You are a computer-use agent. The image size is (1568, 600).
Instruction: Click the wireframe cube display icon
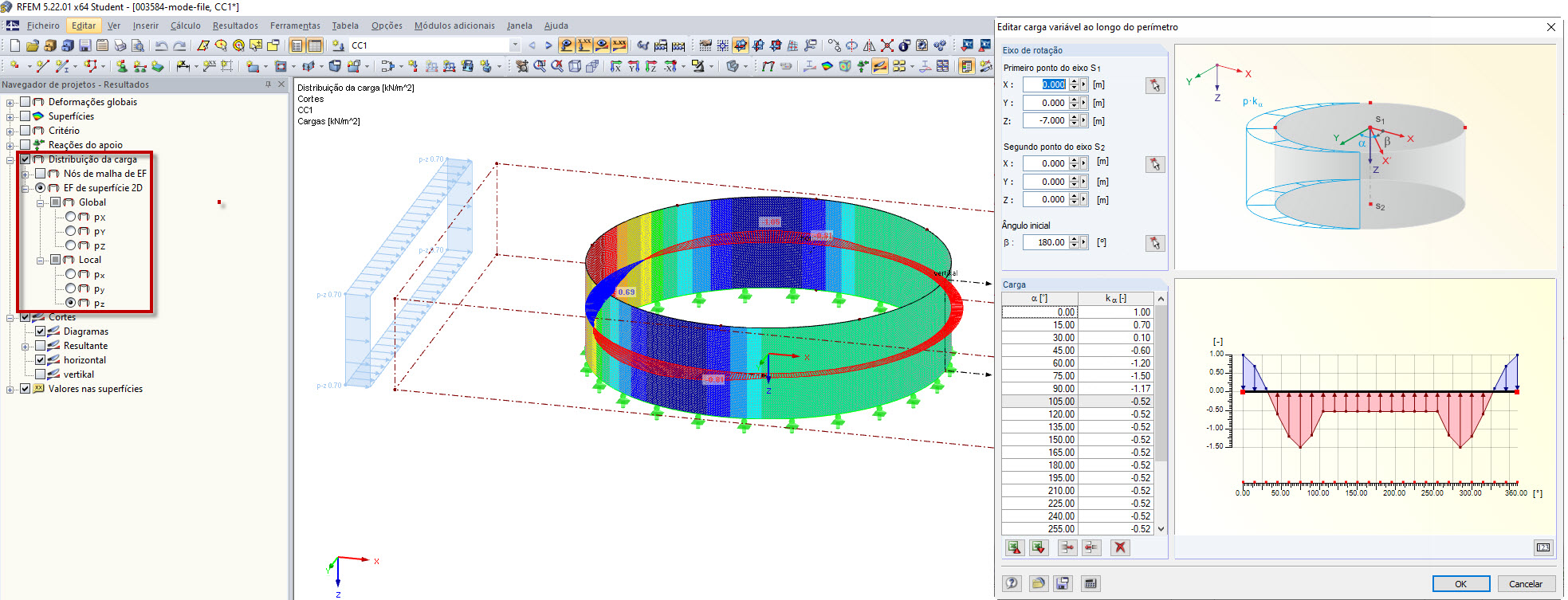(x=574, y=66)
